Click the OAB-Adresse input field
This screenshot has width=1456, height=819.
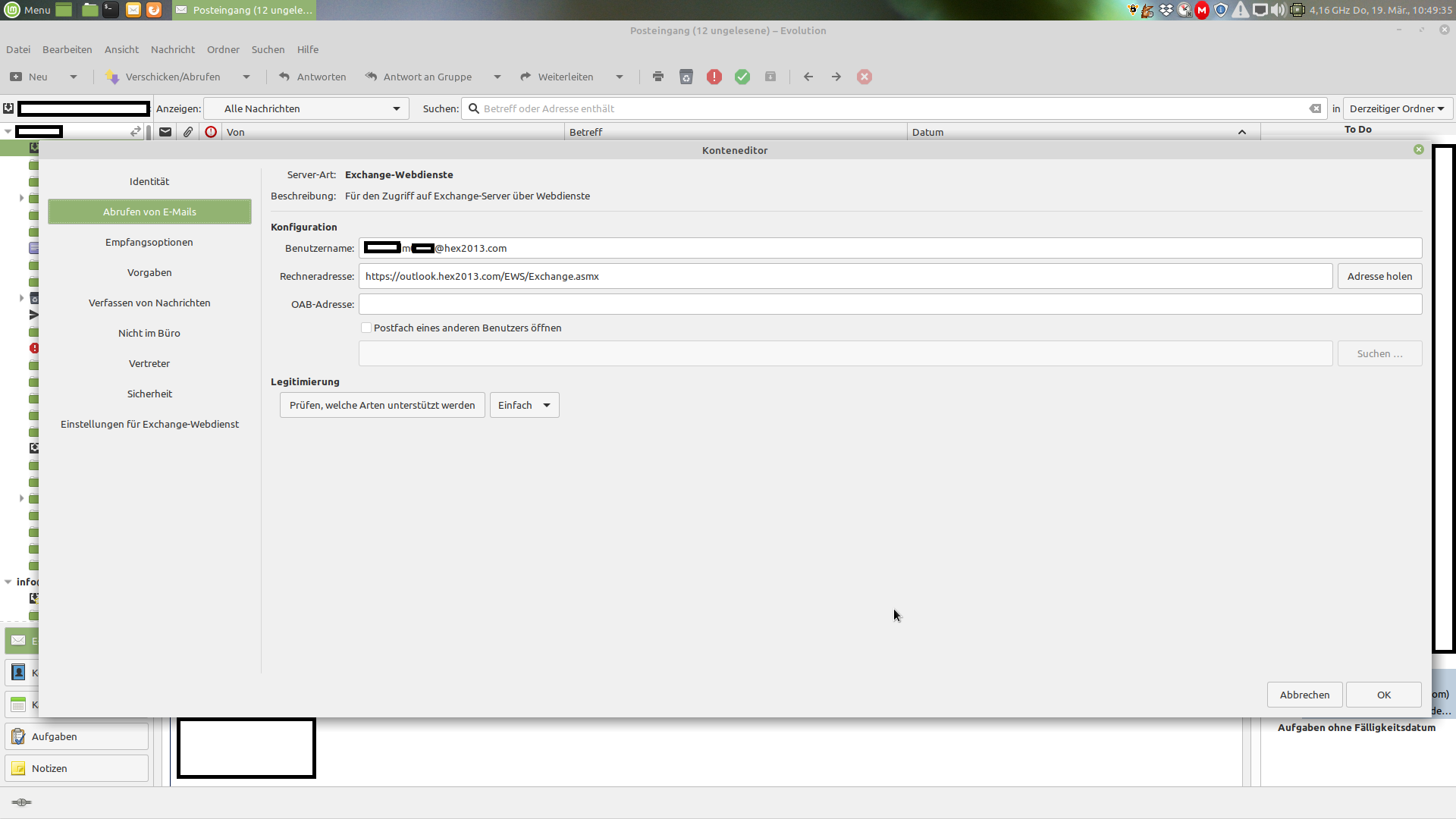[x=890, y=304]
